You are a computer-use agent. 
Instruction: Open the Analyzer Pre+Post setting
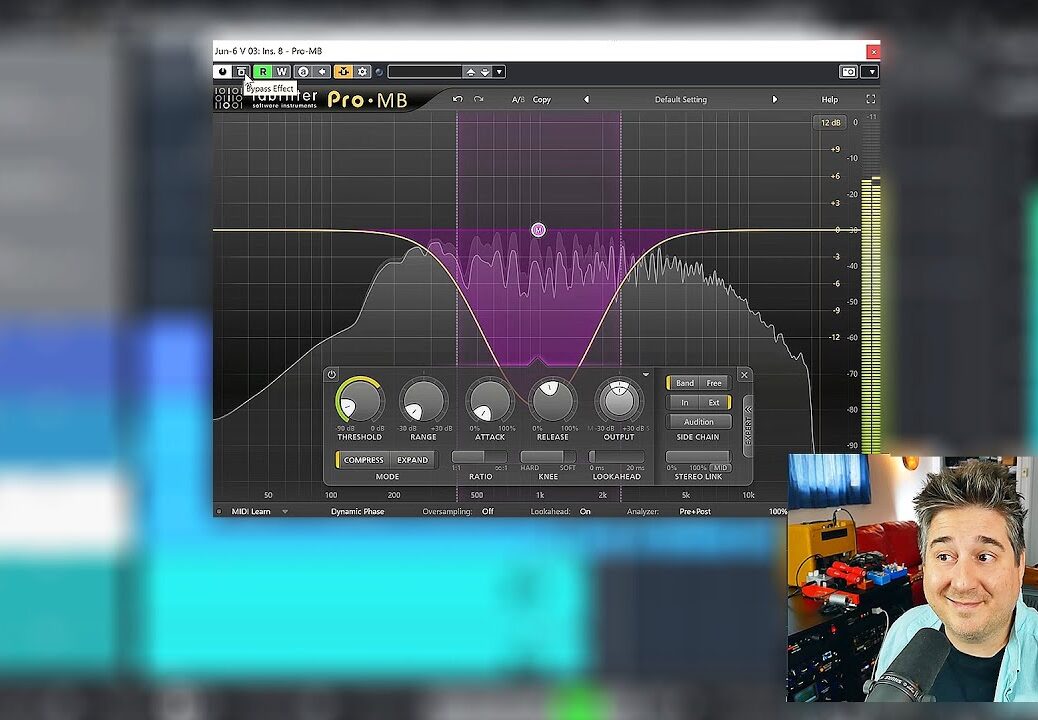pyautogui.click(x=695, y=512)
